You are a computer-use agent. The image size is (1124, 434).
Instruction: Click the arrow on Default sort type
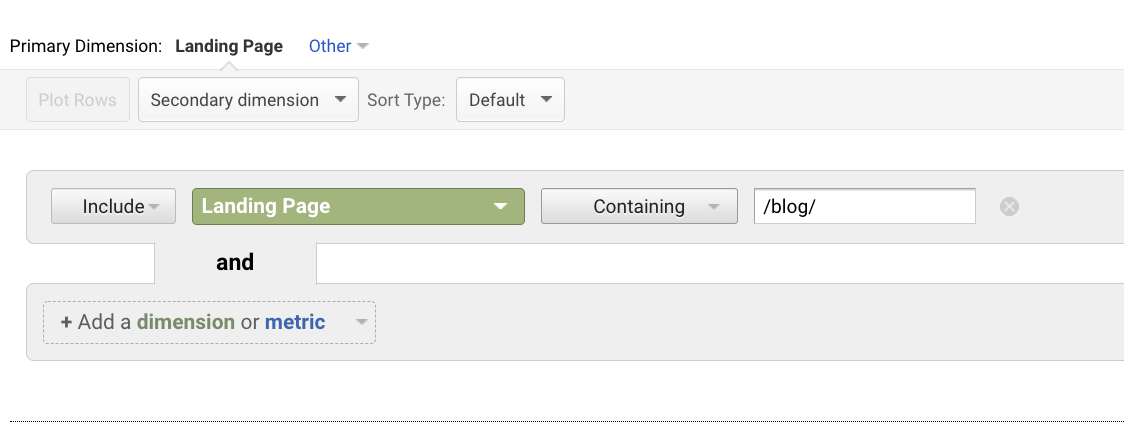546,100
